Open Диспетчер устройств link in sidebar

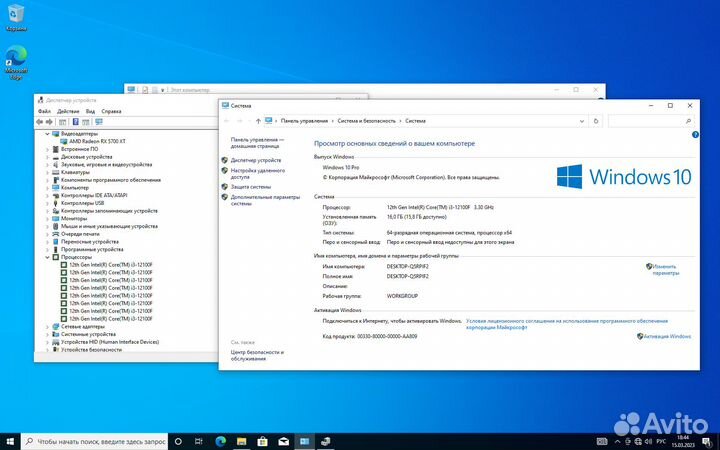click(256, 160)
